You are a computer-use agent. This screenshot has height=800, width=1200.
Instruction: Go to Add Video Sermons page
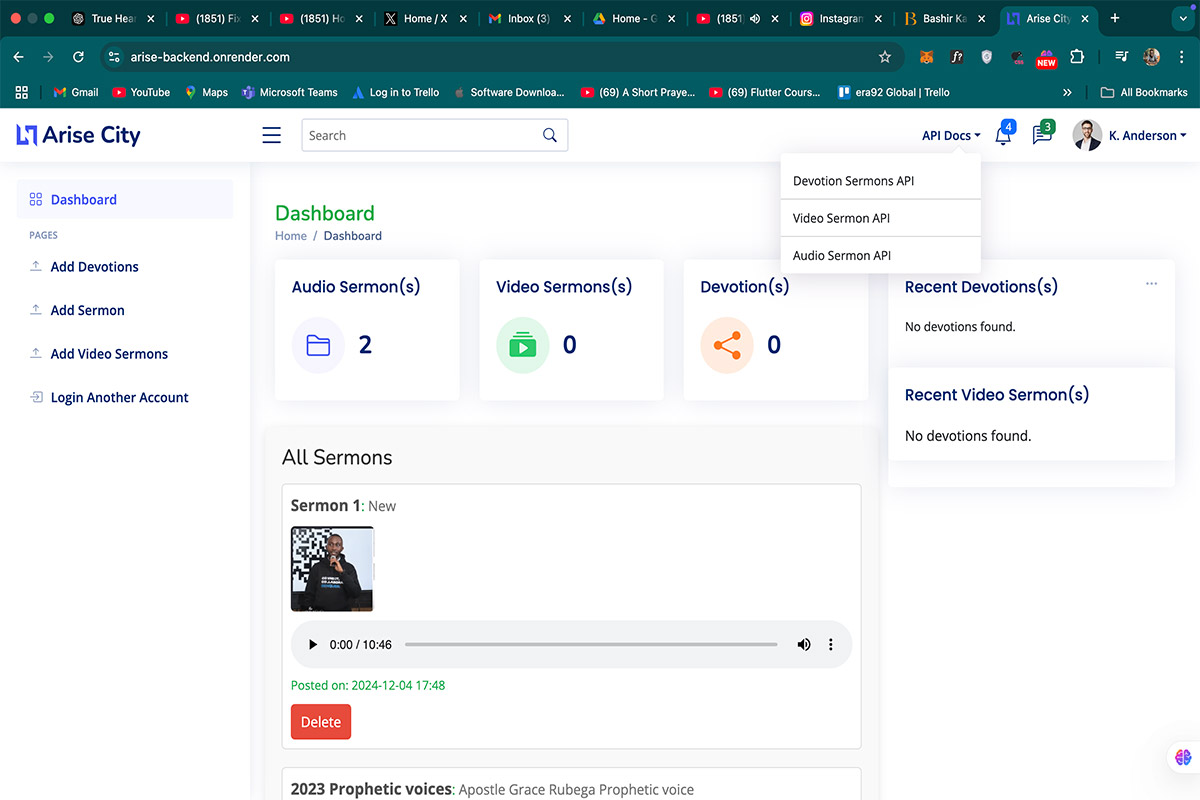point(109,354)
